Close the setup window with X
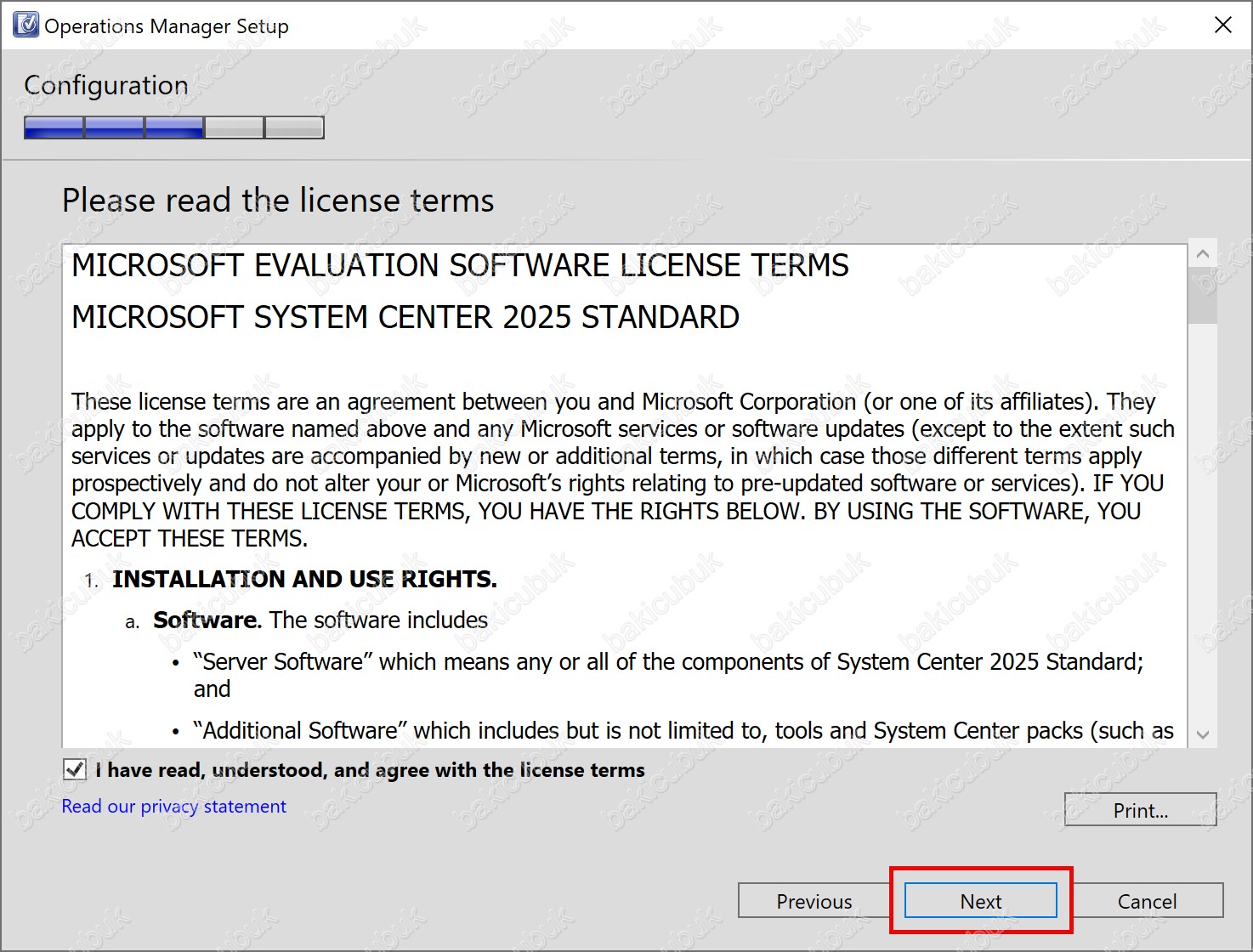Image resolution: width=1253 pixels, height=952 pixels. [1222, 25]
